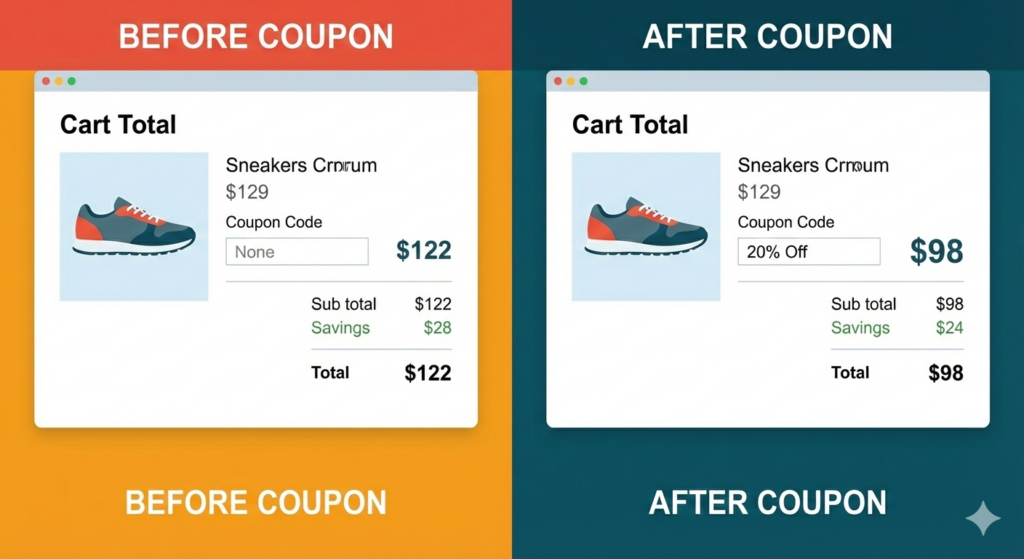Click the coupon field showing 20% Off
1024x559 pixels.
tap(808, 252)
